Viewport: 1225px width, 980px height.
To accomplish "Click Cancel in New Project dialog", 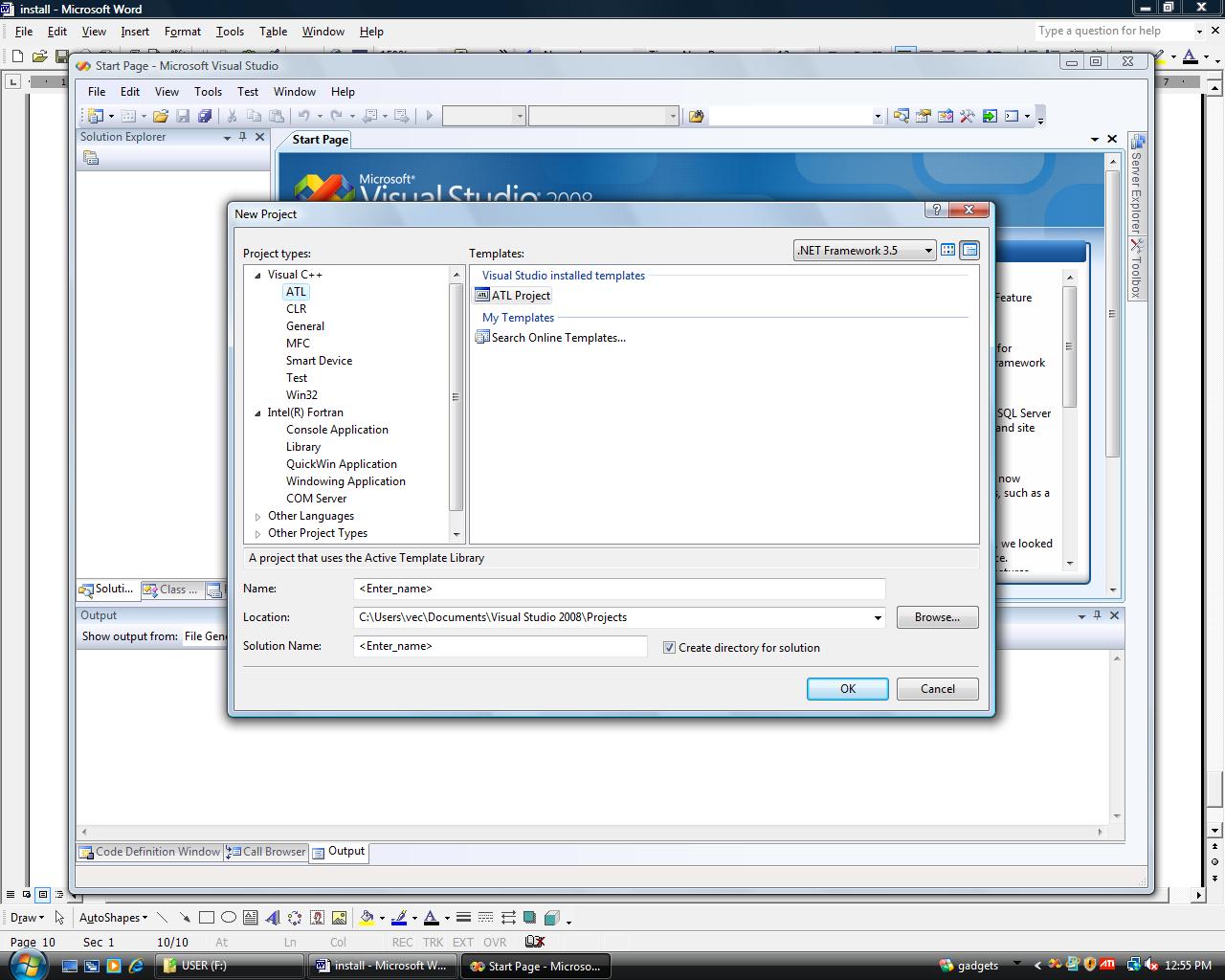I will coord(938,689).
